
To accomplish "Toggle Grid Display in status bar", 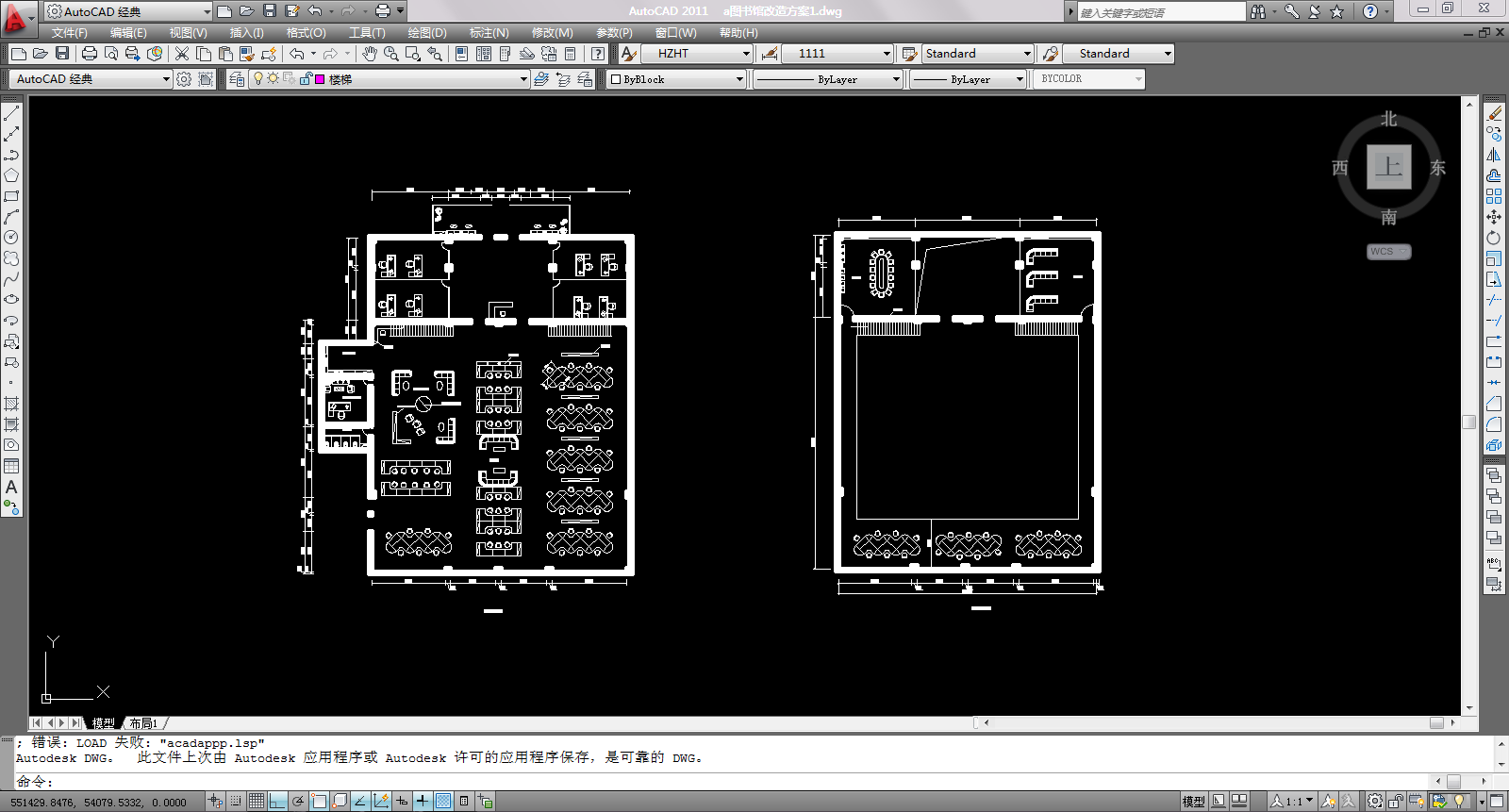I will (x=257, y=802).
